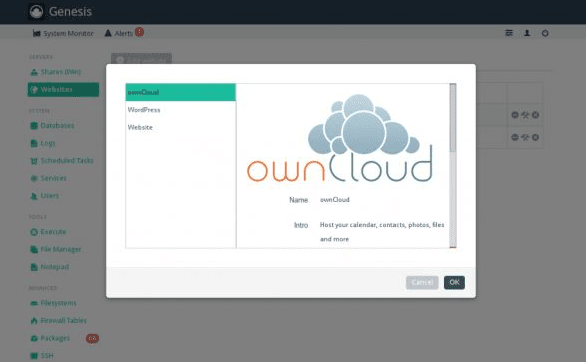Click the Scheduled Tasks sidebar icon
The image size is (586, 362).
pyautogui.click(x=34, y=161)
